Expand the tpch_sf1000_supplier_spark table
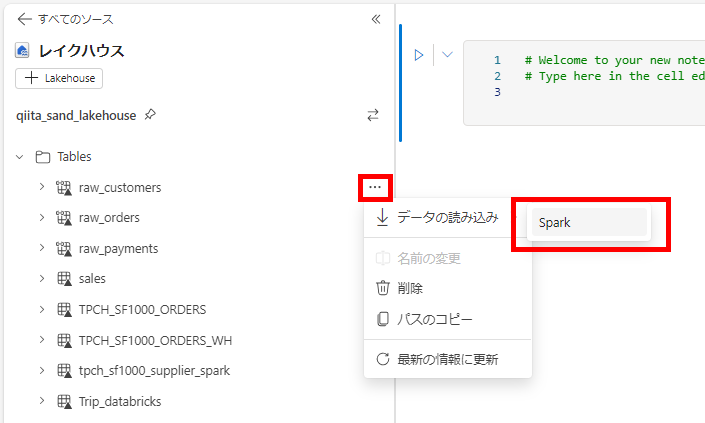The width and height of the screenshot is (705, 423). [x=41, y=370]
